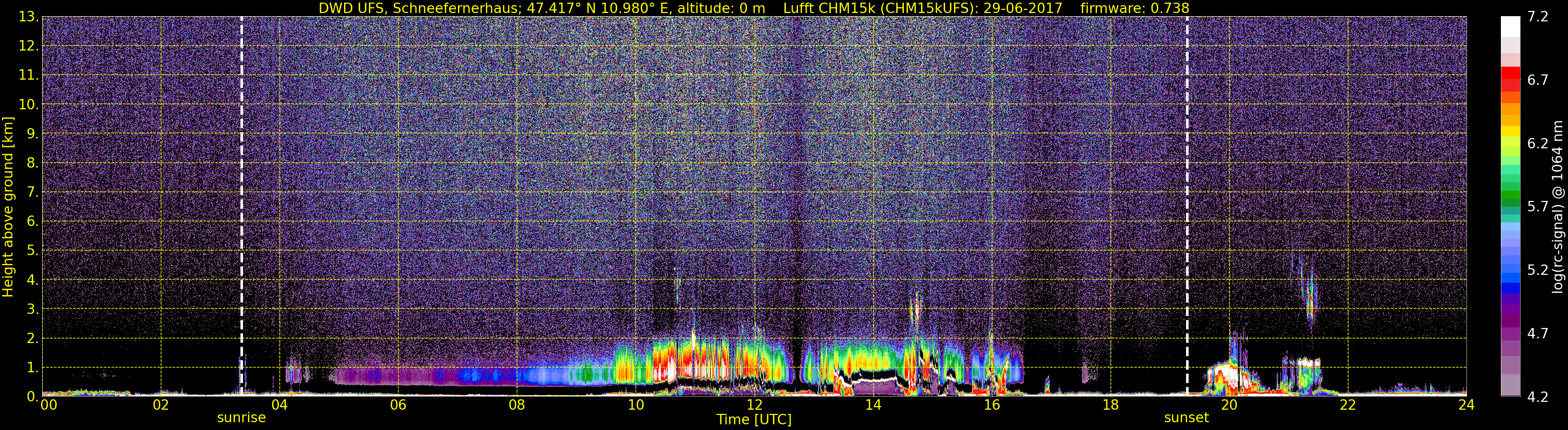
Task: Click the height axis tick label '5.'
Action: click(32, 251)
